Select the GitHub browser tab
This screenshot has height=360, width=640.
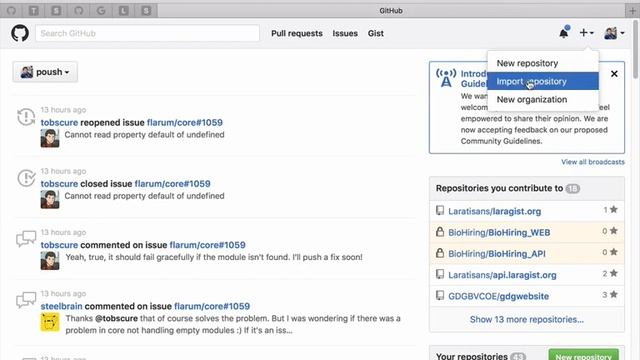pyautogui.click(x=391, y=11)
